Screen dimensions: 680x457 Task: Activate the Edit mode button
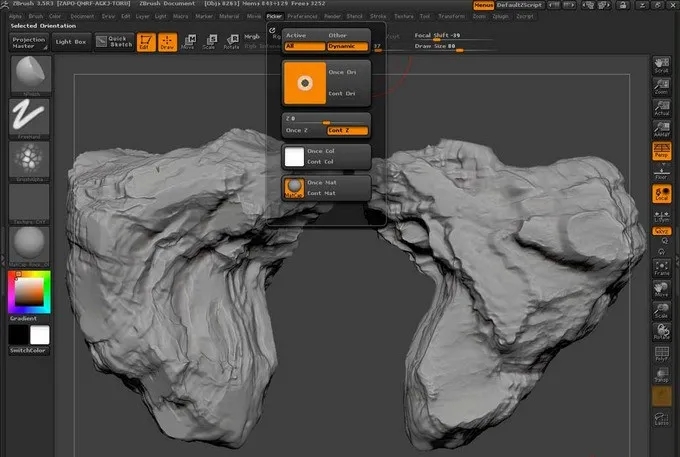146,41
